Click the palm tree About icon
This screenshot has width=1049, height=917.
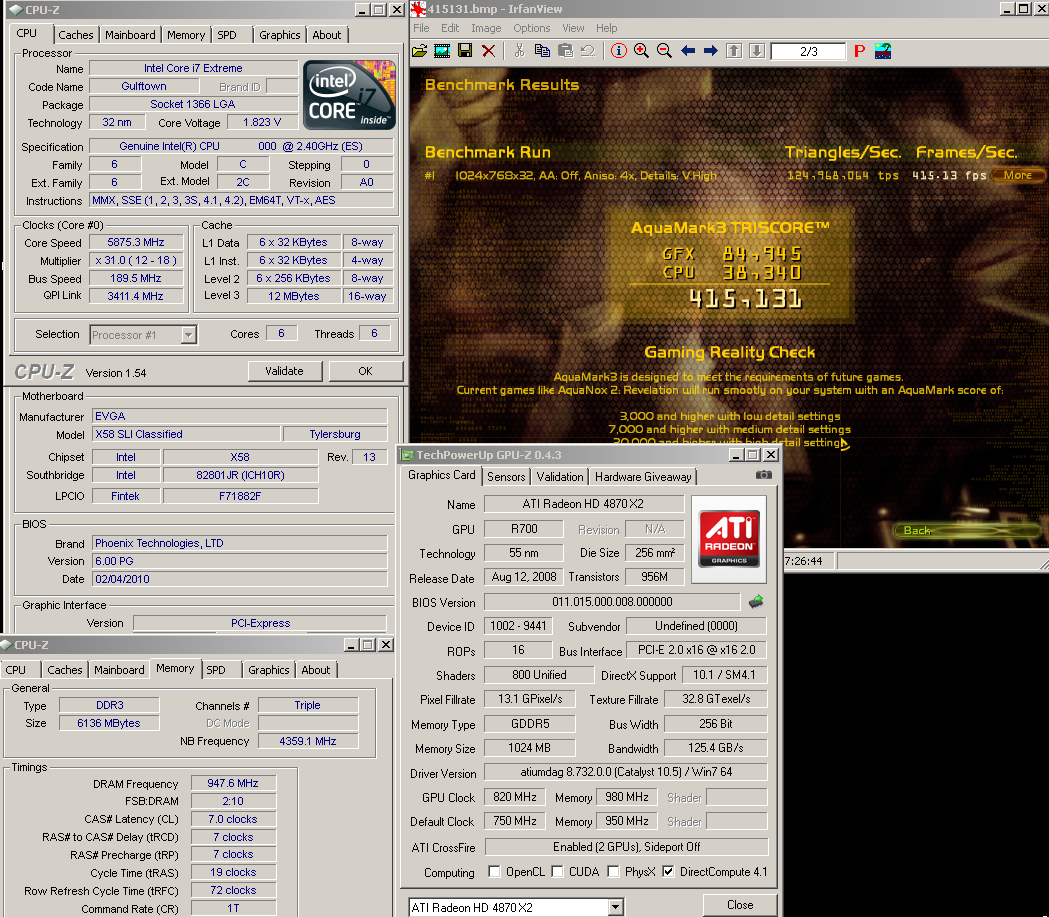(883, 51)
